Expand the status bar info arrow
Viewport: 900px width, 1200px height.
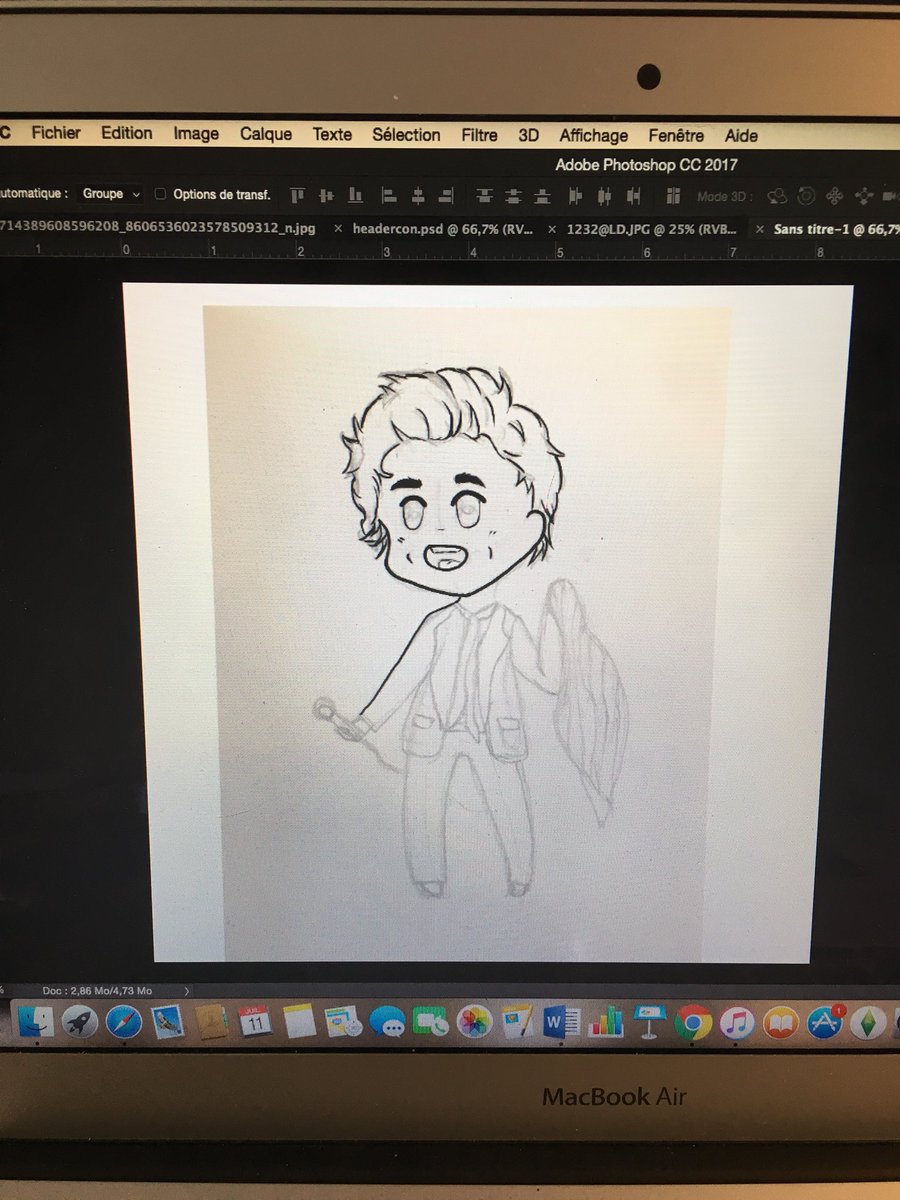[x=187, y=991]
